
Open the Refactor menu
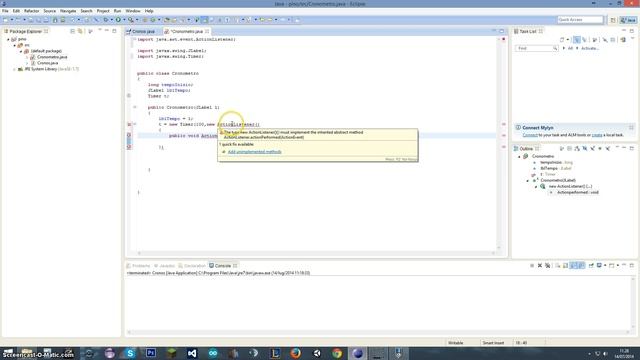[x=31, y=11]
